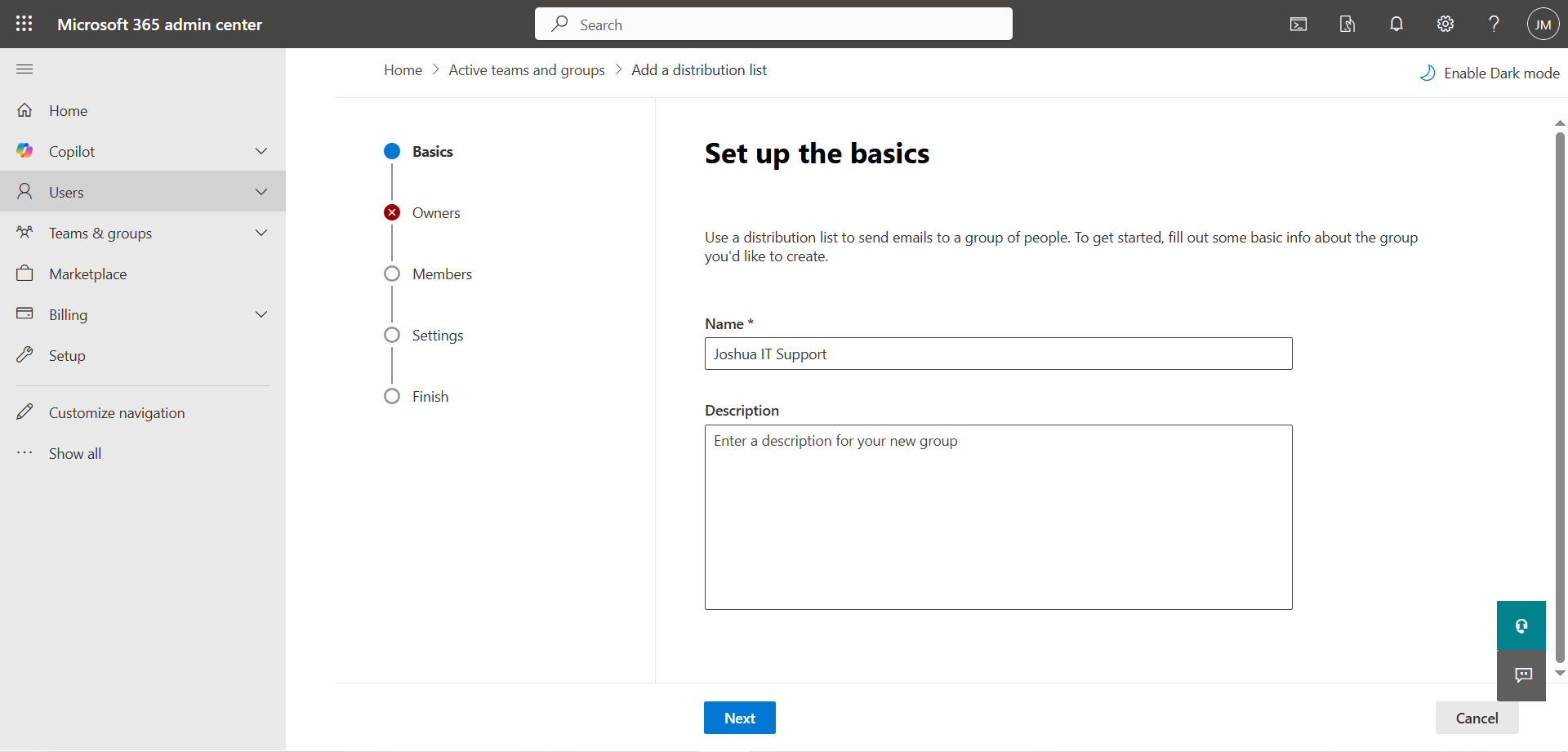This screenshot has width=1568, height=752.
Task: Select the Owners wizard step
Action: [x=422, y=212]
